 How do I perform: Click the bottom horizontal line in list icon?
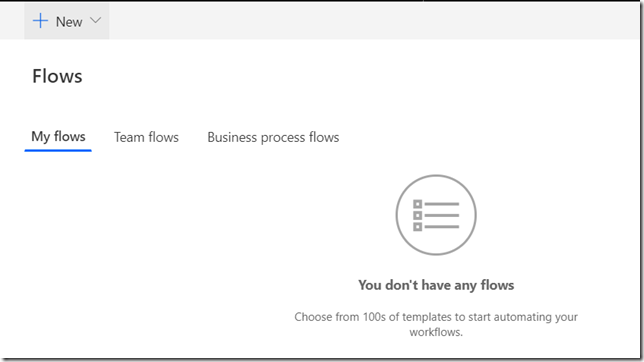coord(442,227)
